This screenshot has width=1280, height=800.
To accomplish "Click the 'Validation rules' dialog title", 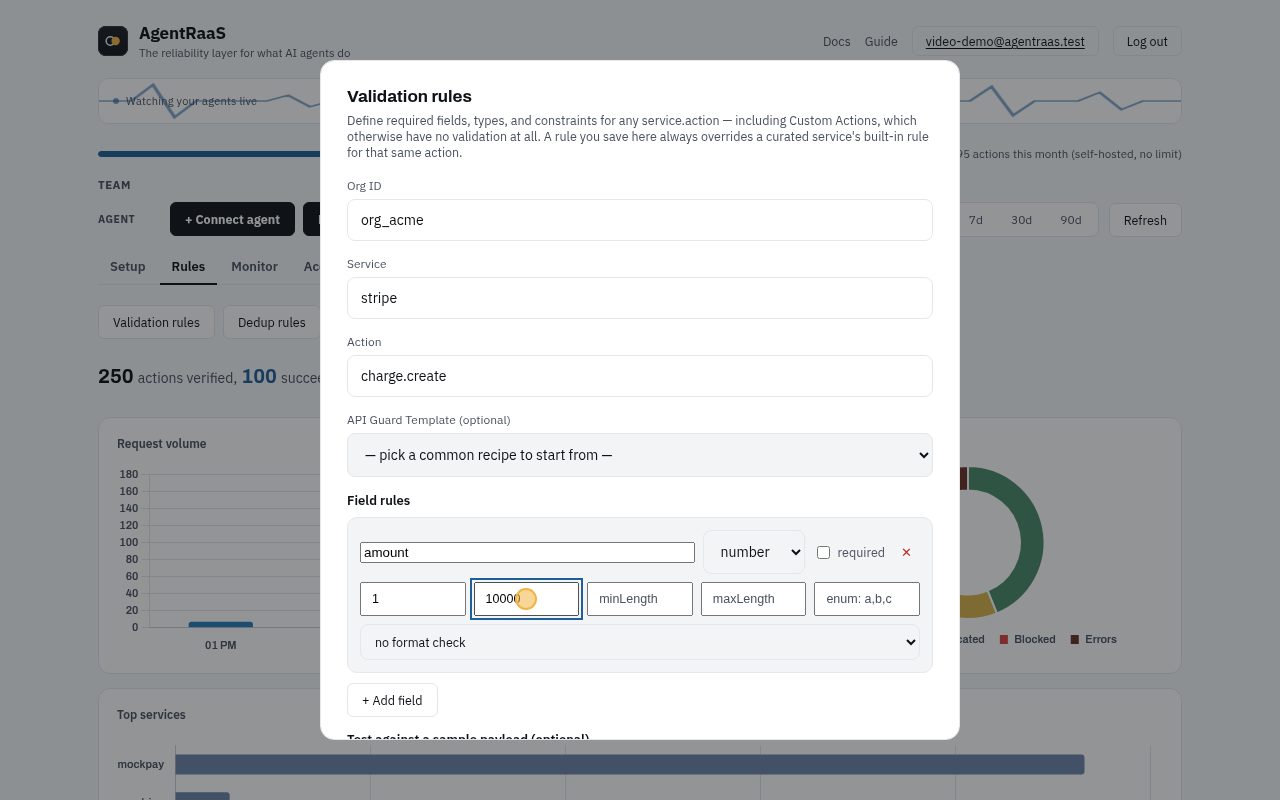I will pyautogui.click(x=409, y=96).
